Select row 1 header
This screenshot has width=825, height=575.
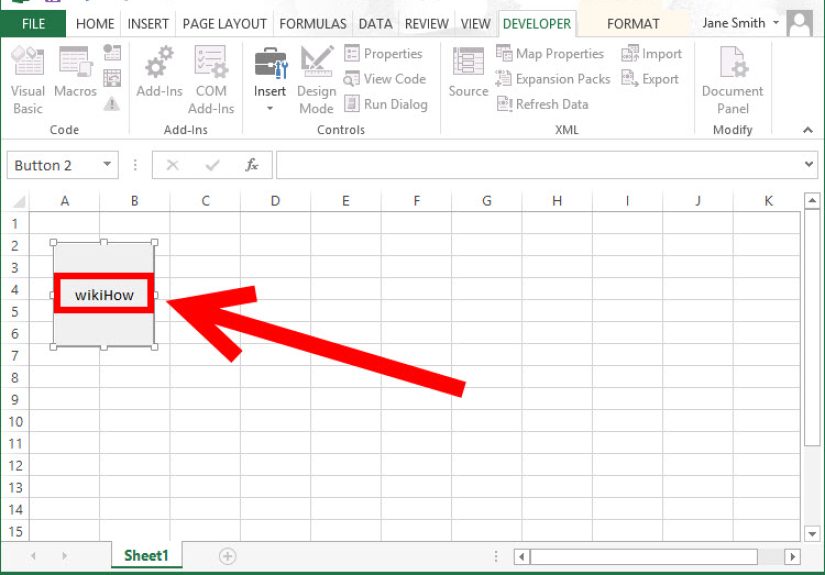[x=15, y=223]
